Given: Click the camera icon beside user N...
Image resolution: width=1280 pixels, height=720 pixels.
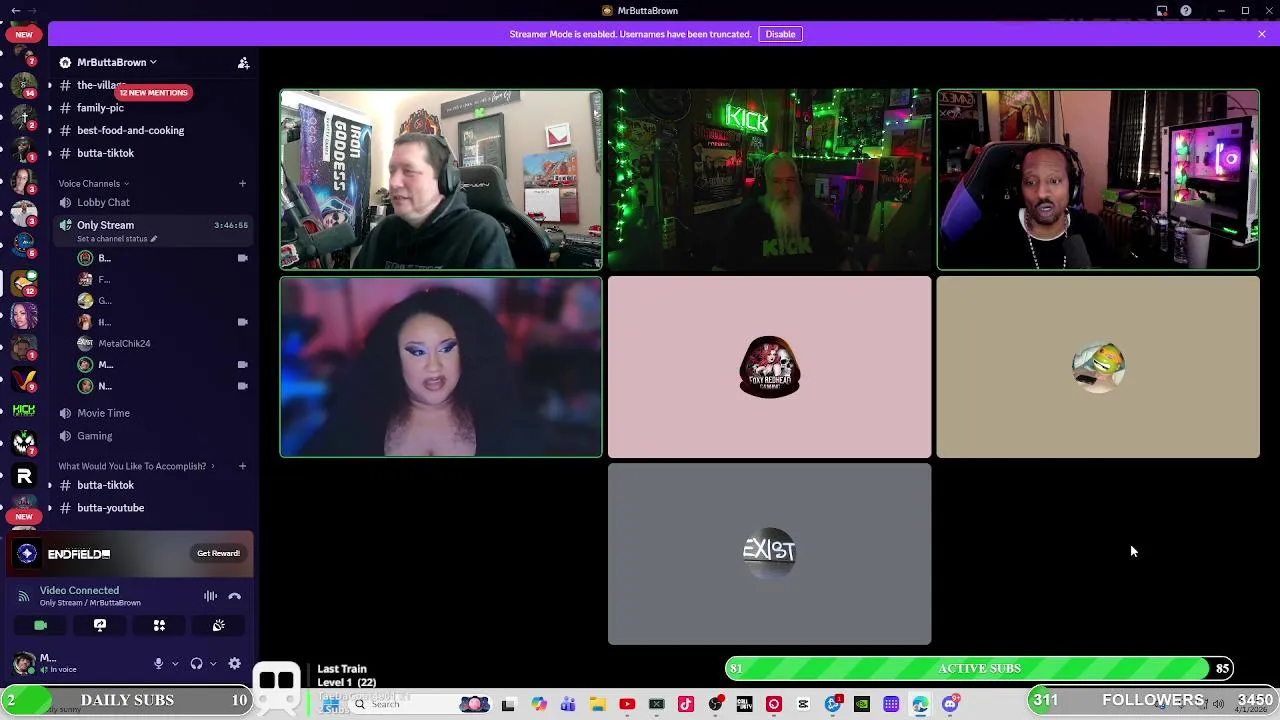Looking at the screenshot, I should pos(242,386).
